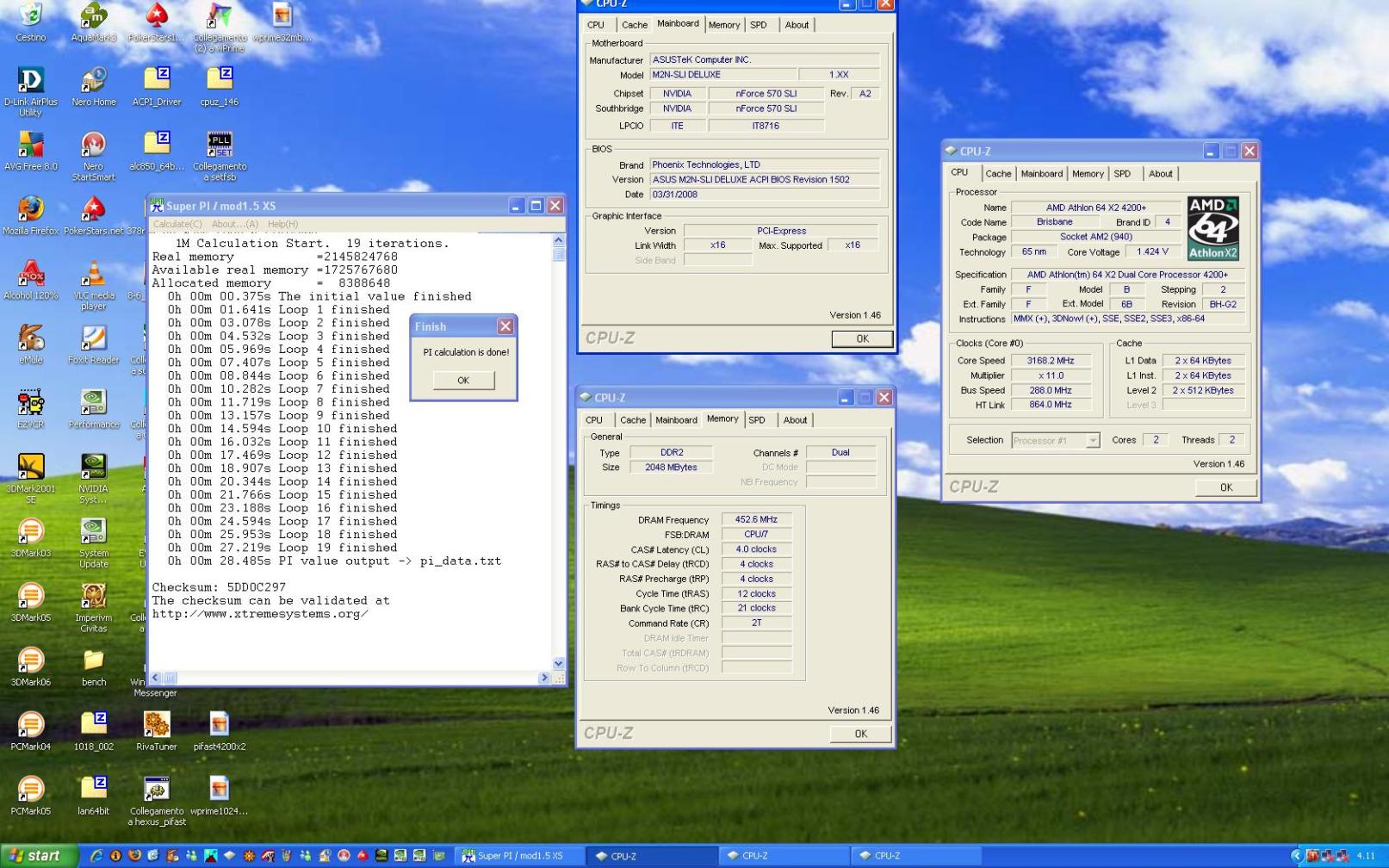Viewport: 1389px width, 868px height.
Task: Select the cpuz_146 zip folder icon
Action: pos(220,86)
